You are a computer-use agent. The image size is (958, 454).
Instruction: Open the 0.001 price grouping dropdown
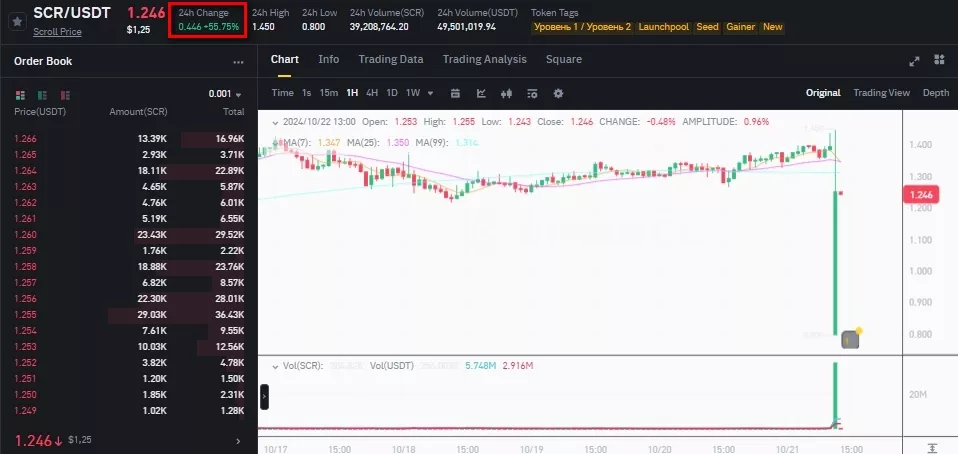coord(225,94)
